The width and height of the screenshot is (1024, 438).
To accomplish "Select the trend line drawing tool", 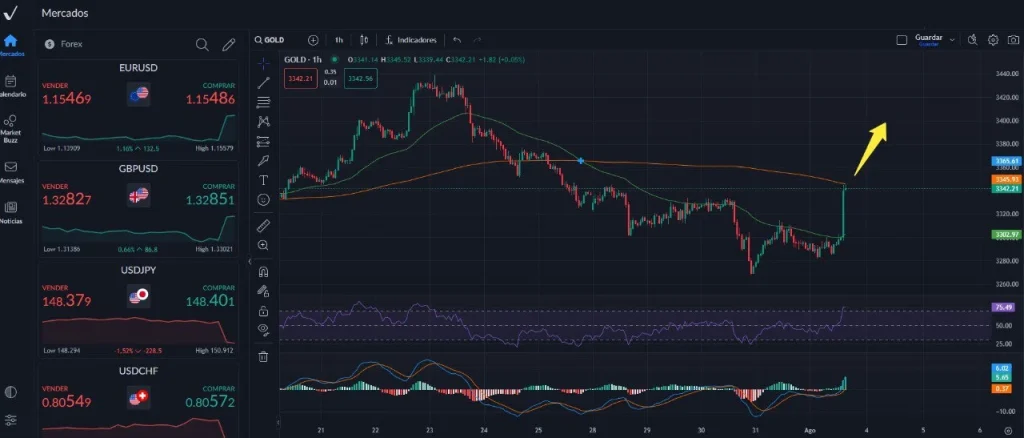I will coord(263,83).
